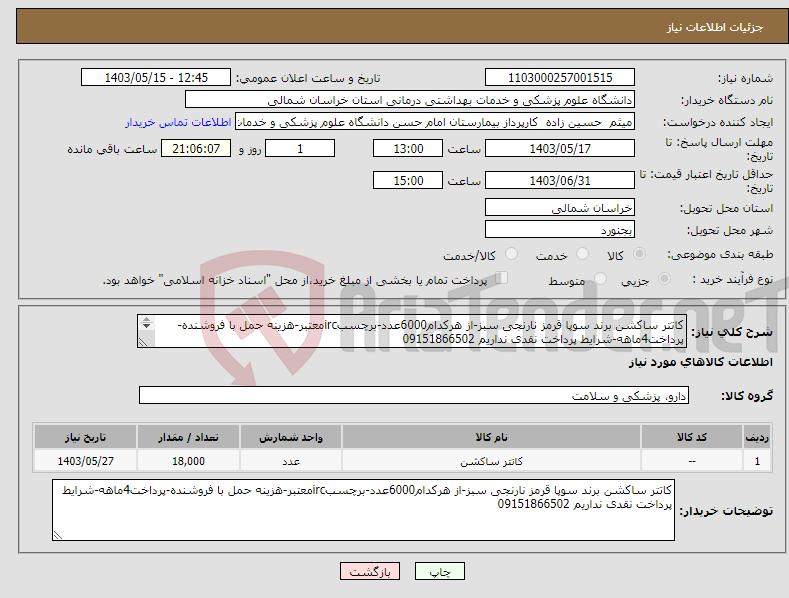Click the توضیحات خریدار textarea

click(x=363, y=510)
